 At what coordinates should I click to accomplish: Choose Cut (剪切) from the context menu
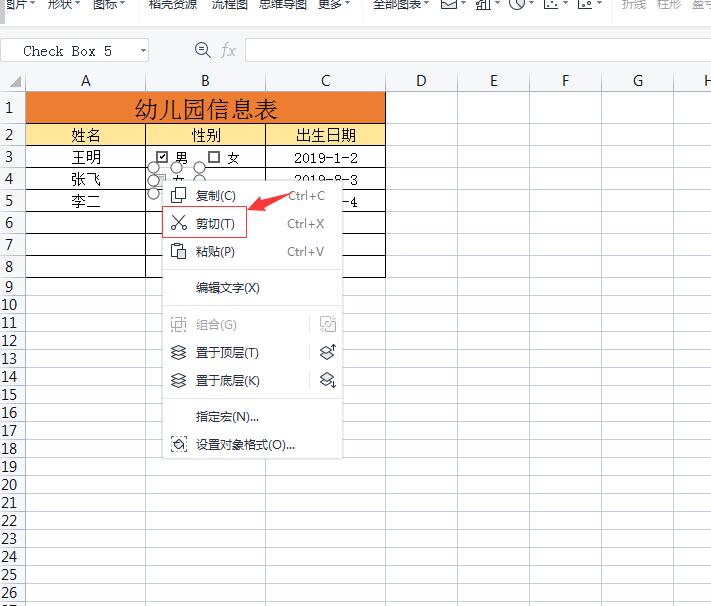tap(252, 223)
